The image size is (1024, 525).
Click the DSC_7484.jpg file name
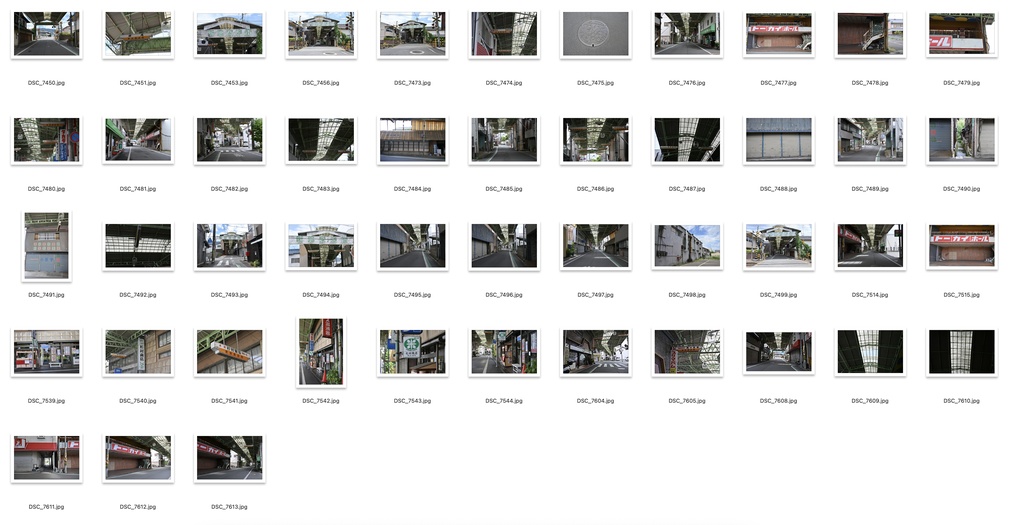412,189
